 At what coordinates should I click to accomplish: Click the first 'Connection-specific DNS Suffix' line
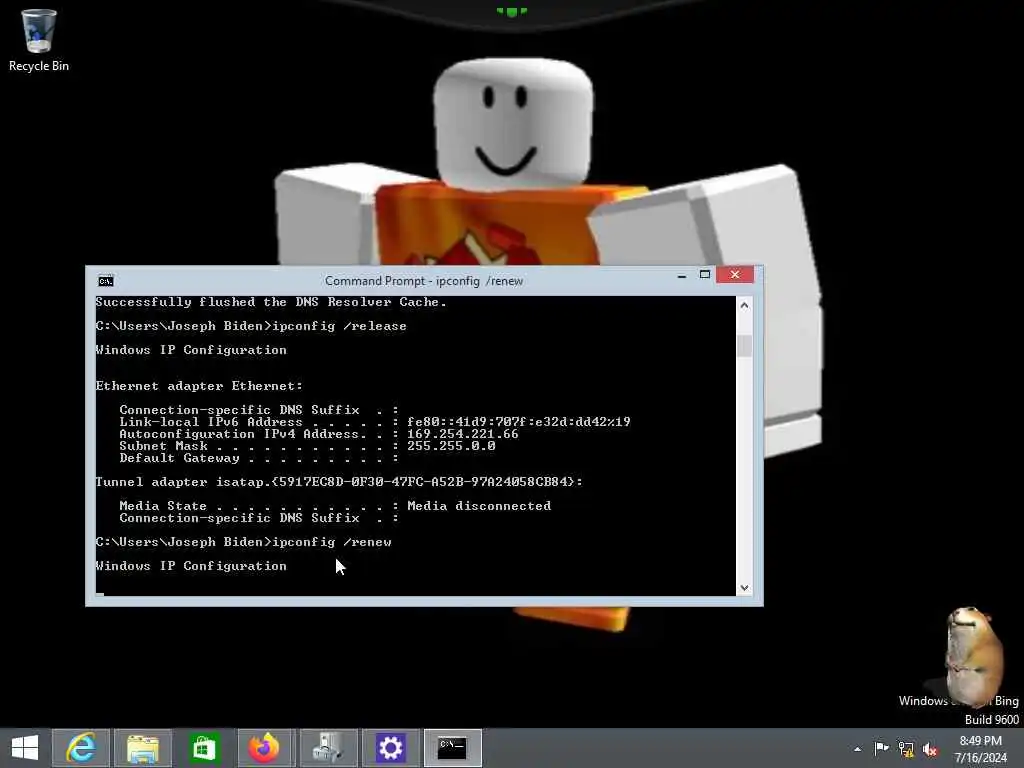[x=259, y=410]
